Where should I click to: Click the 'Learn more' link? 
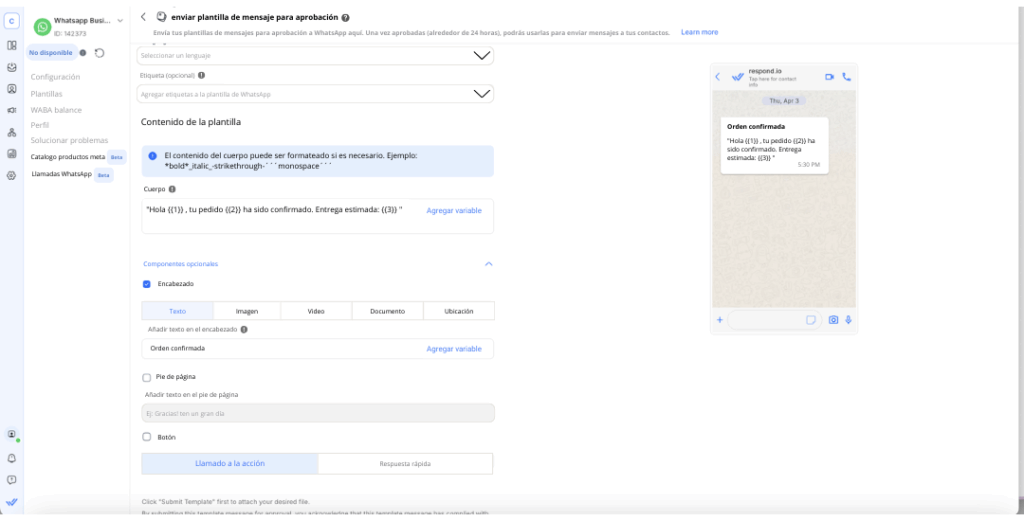[x=699, y=32]
